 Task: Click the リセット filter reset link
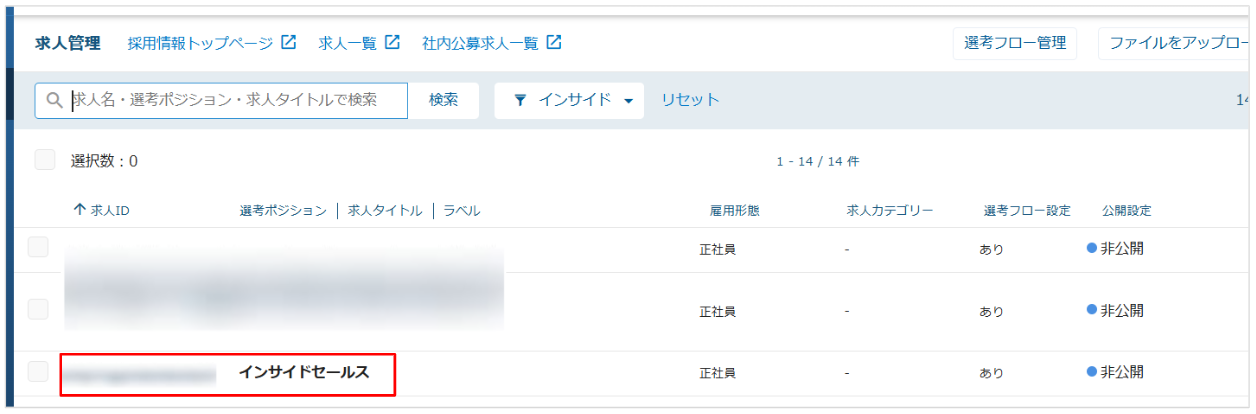click(690, 100)
